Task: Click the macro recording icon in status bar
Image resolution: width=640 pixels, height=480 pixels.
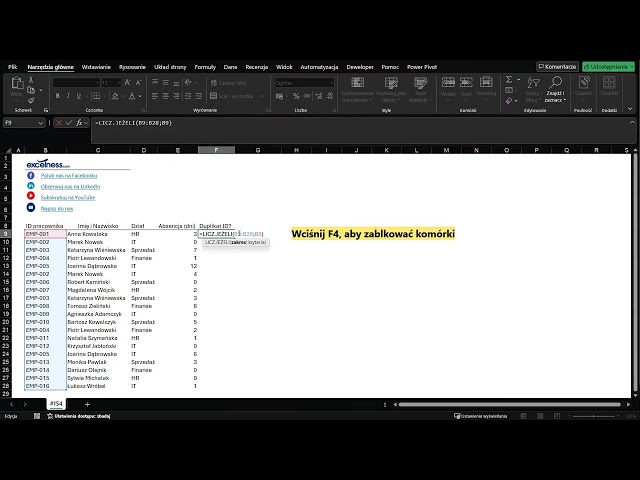Action: pyautogui.click(x=37, y=416)
